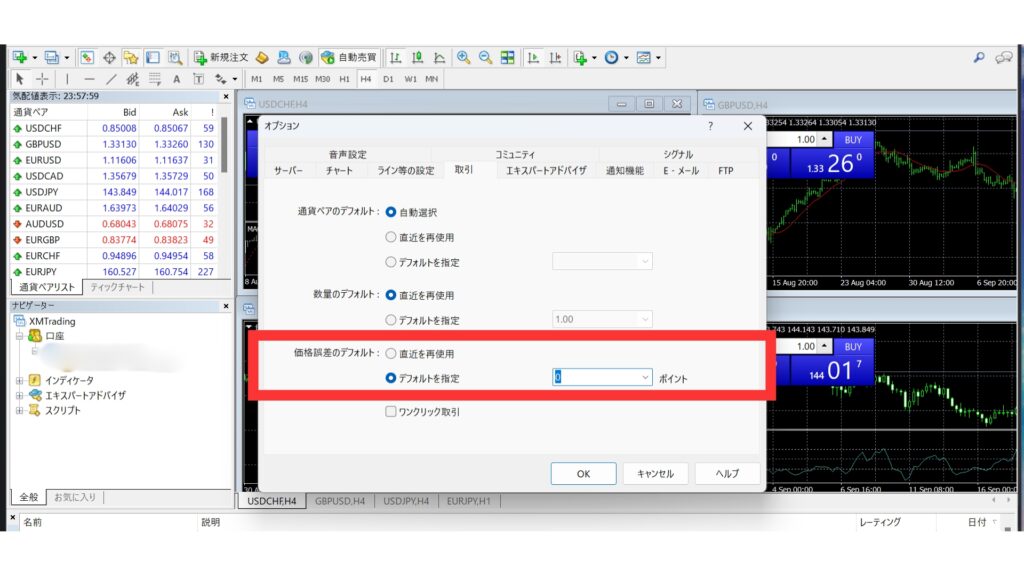Click the blue BUY button on GBPUSD chart
1024x576 pixels.
coord(852,140)
